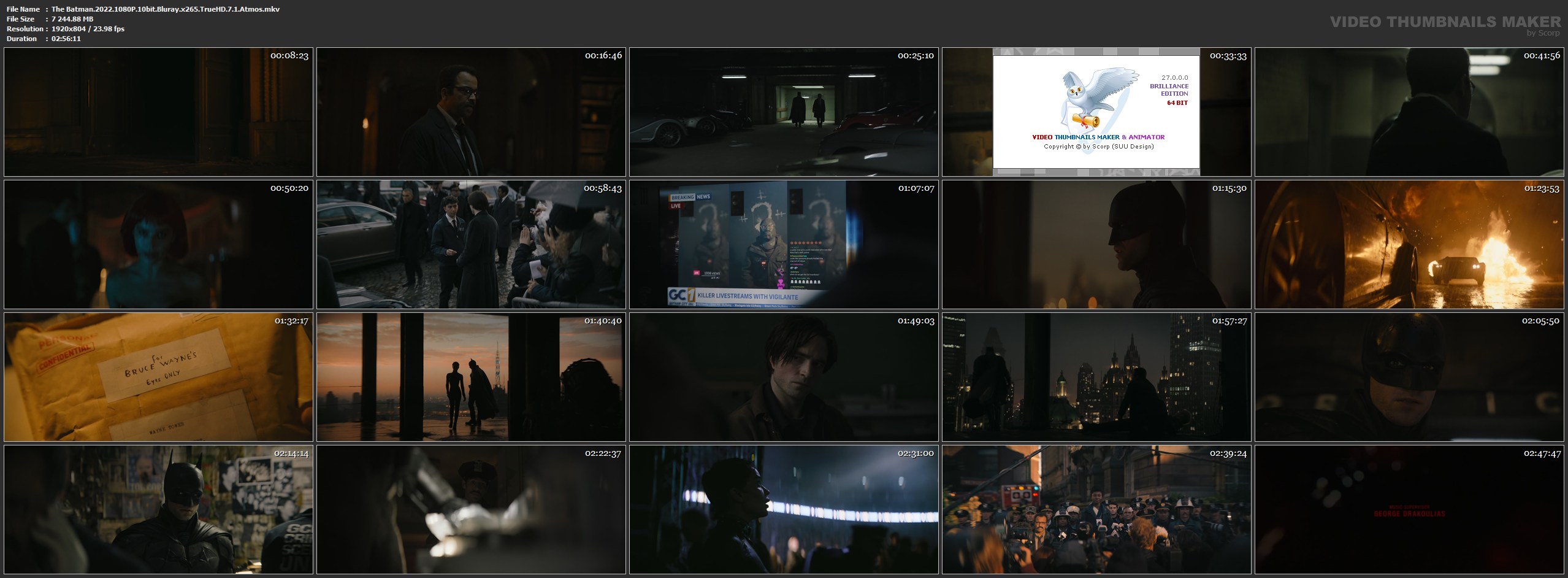1568x578 pixels.
Task: Select the Batman profile thumbnail at 01:15:30
Action: tap(1096, 244)
